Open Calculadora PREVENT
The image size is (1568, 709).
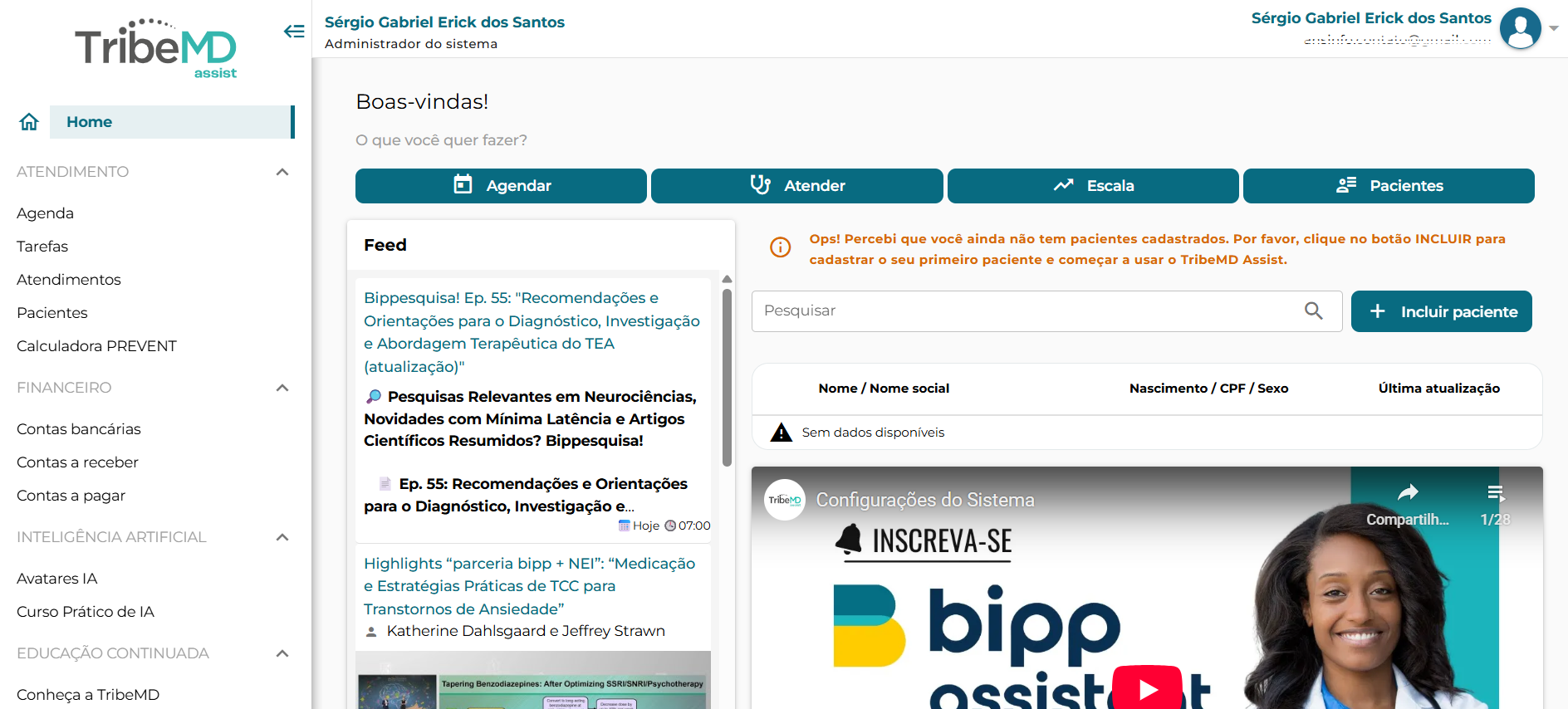pos(96,346)
